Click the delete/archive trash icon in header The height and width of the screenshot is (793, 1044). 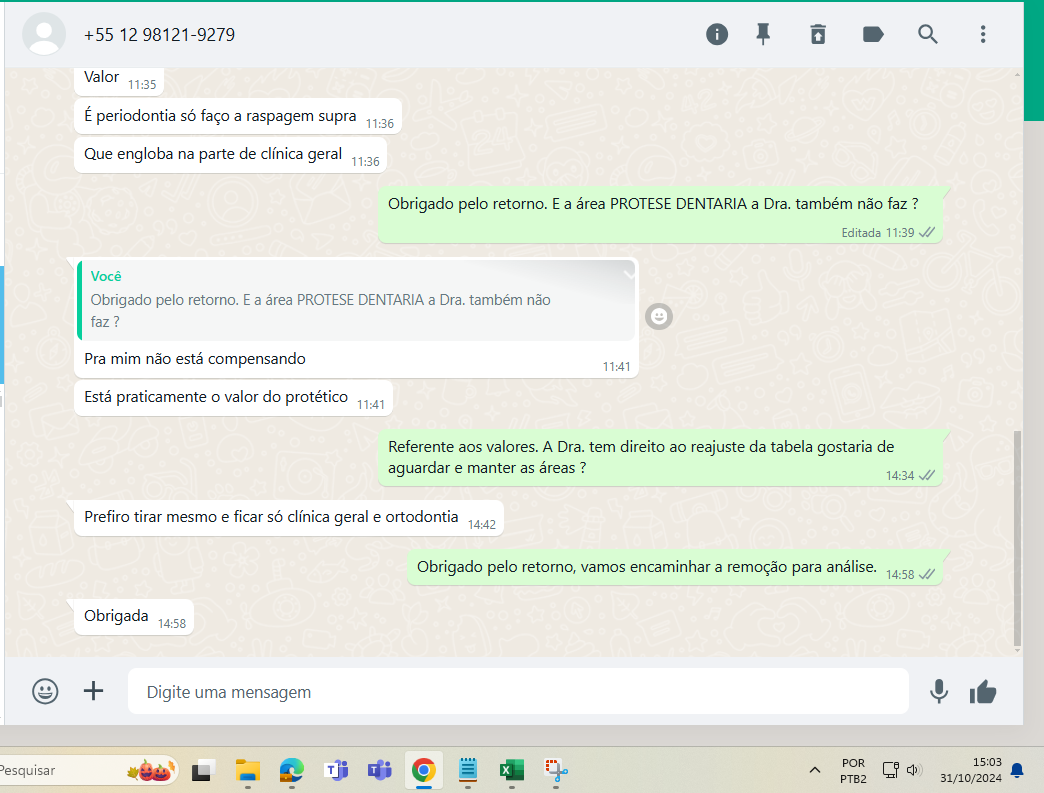pyautogui.click(x=818, y=34)
